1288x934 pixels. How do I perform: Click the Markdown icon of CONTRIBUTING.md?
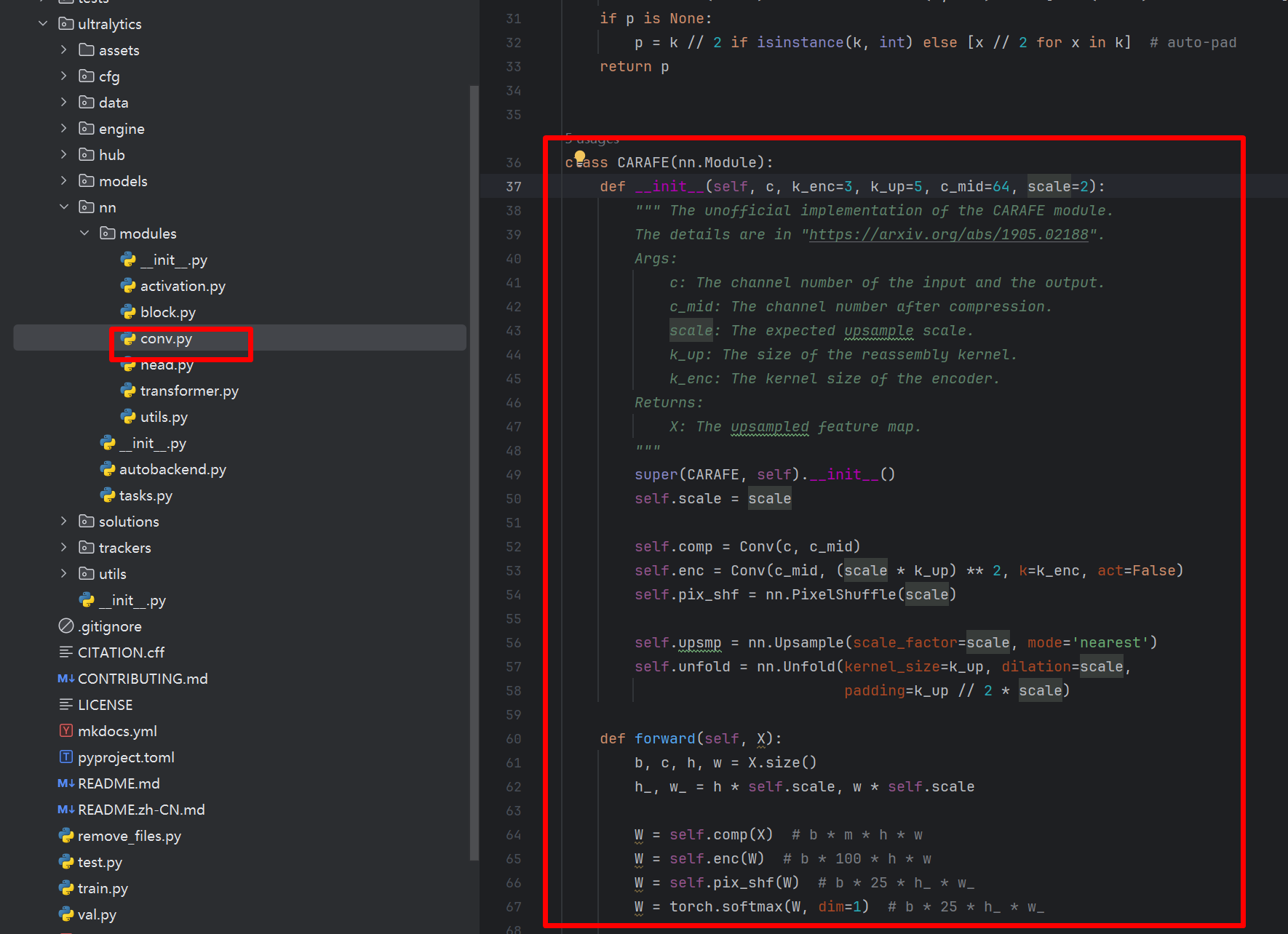point(66,679)
